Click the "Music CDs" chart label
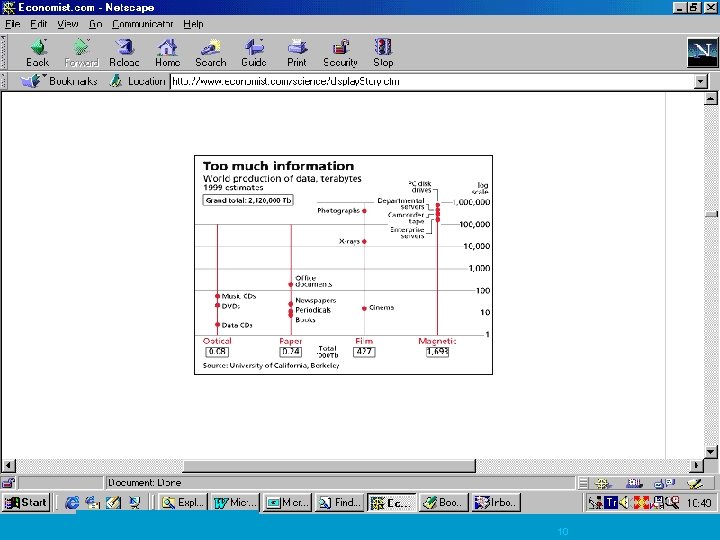The image size is (720, 540). 239,296
